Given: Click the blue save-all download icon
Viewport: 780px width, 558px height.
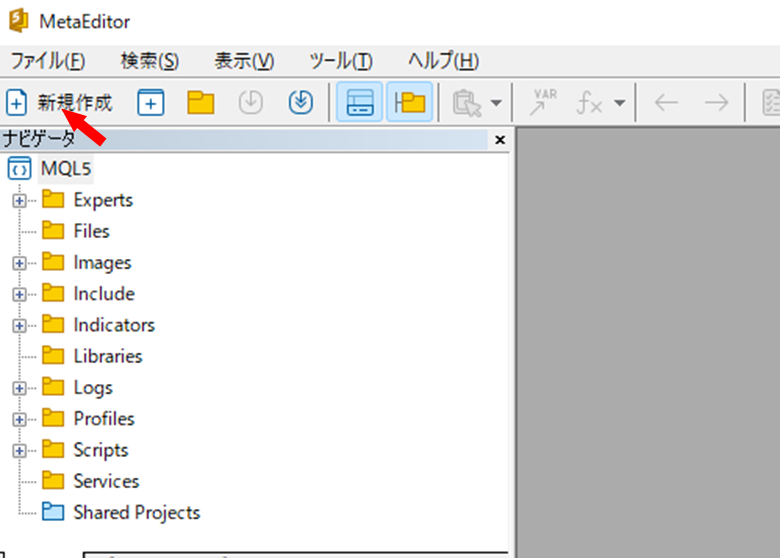Looking at the screenshot, I should [300, 102].
